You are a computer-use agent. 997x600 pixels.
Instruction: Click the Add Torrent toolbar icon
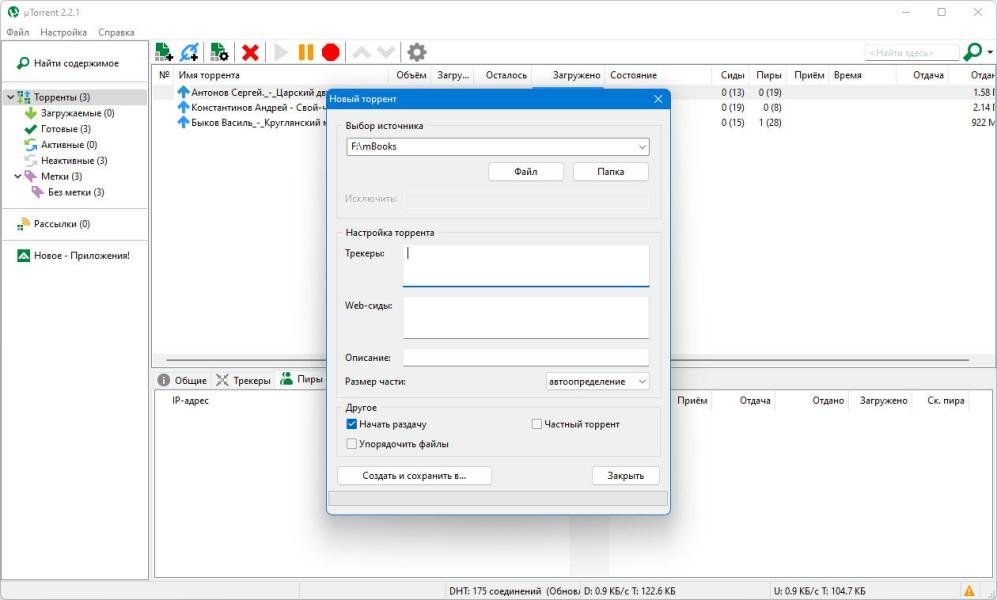pyautogui.click(x=164, y=52)
